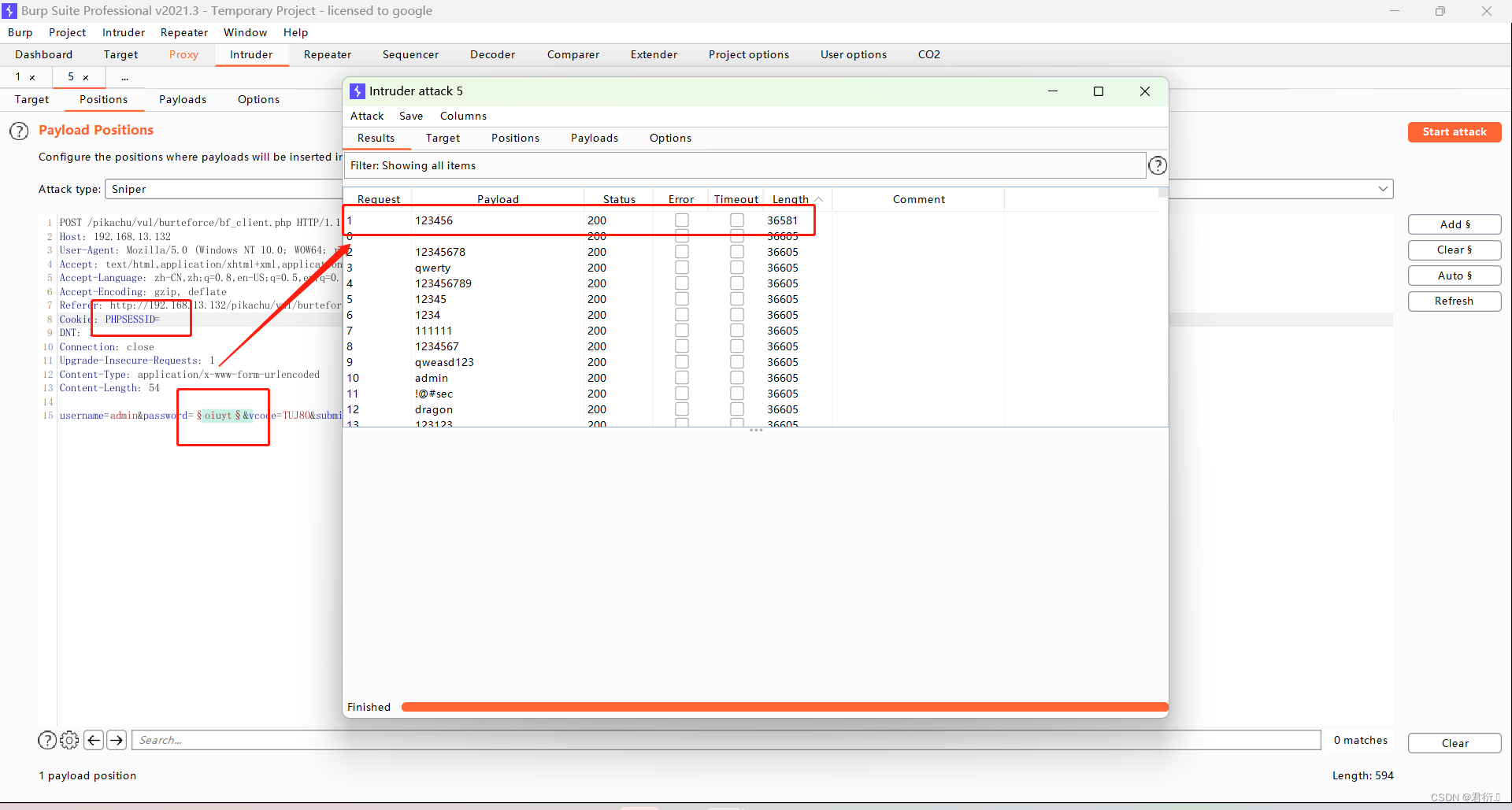Click Intruder attack 5 window logo icon
The width and height of the screenshot is (1512, 810).
click(358, 91)
